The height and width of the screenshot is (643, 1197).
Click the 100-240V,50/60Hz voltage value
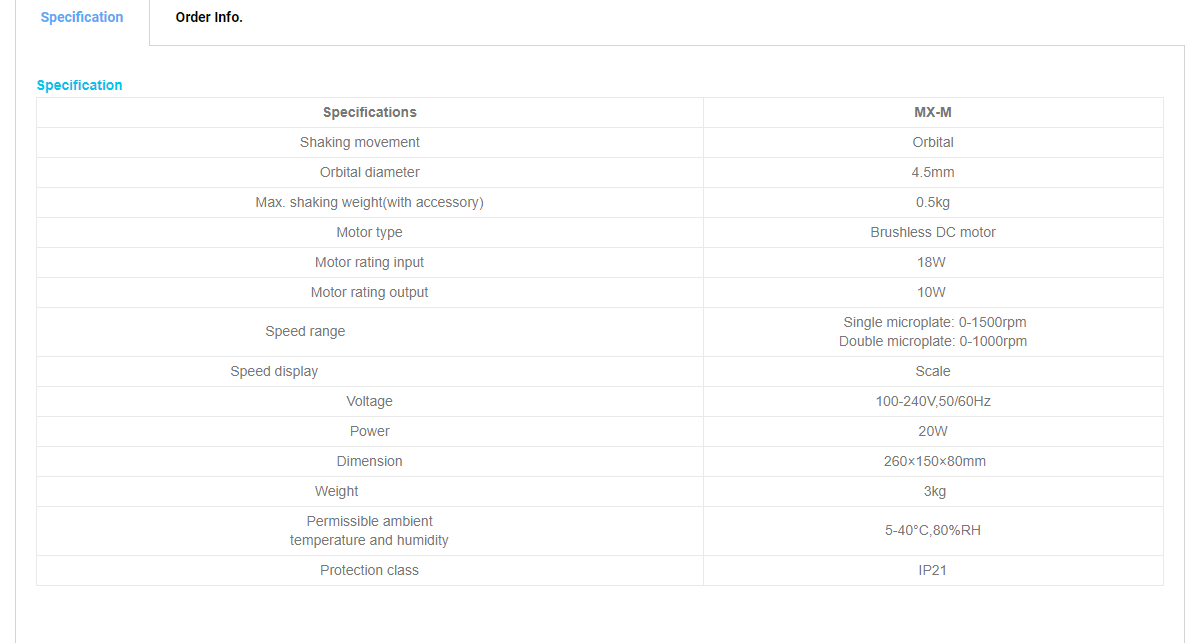pyautogui.click(x=933, y=402)
